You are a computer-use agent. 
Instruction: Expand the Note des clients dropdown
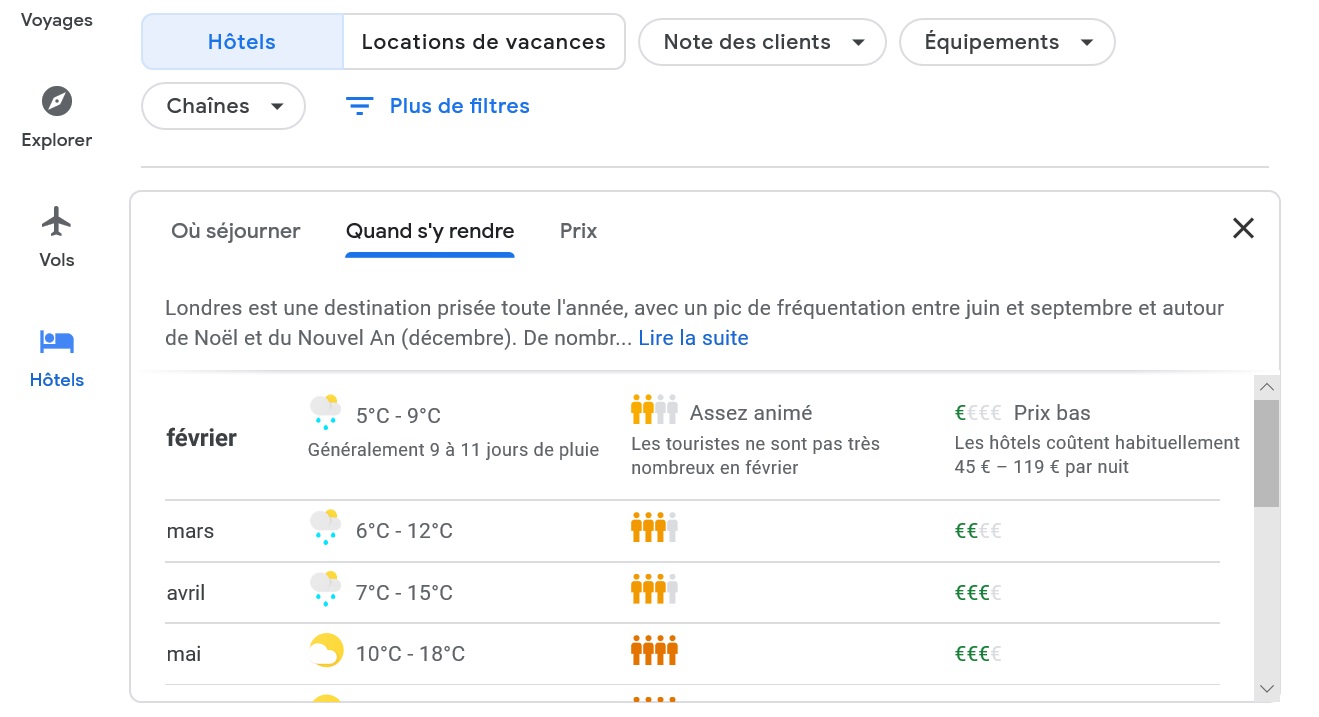tap(762, 42)
